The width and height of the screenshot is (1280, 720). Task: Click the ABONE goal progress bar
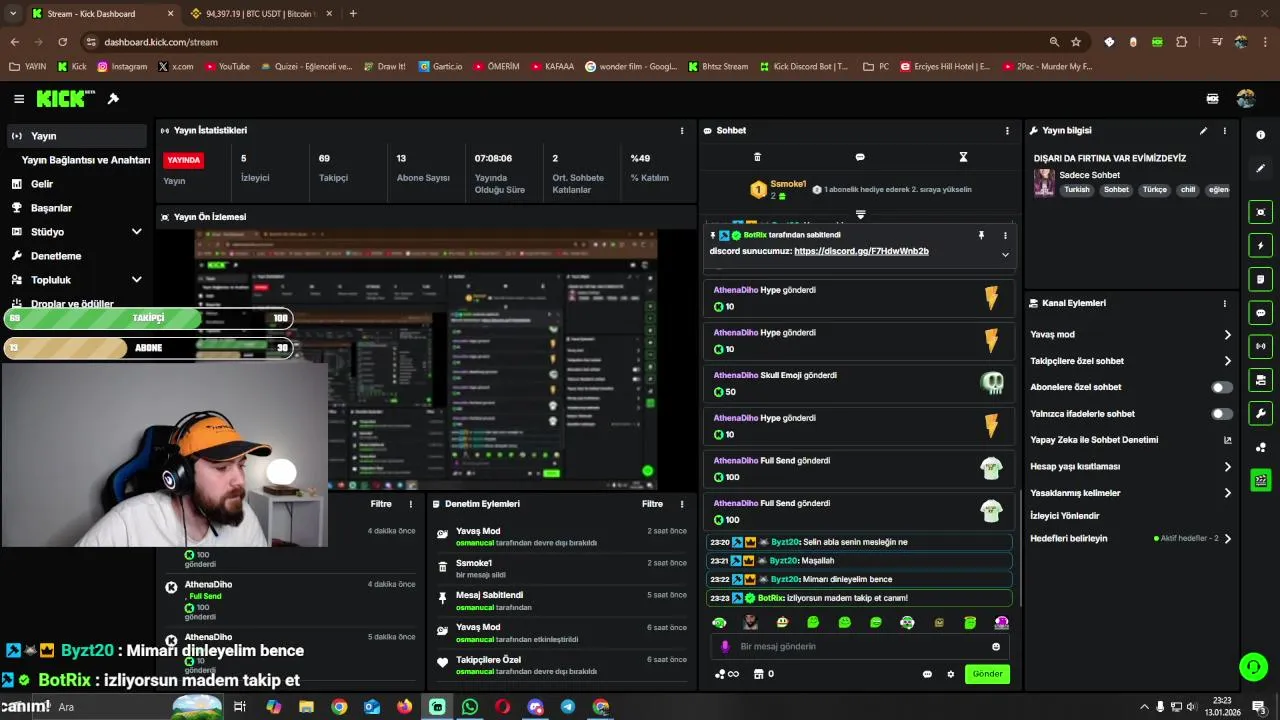[x=148, y=348]
